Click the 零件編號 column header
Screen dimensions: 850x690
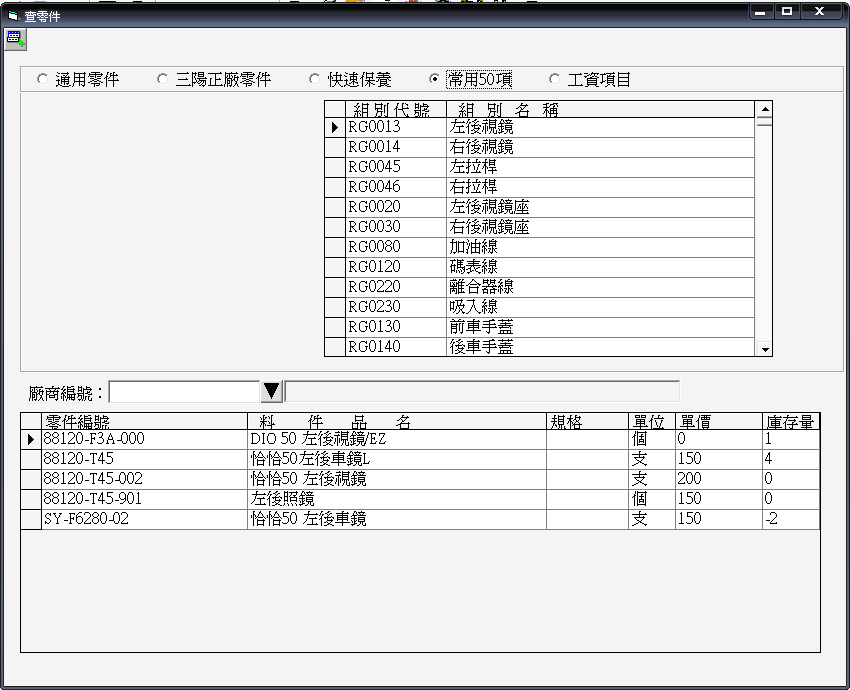click(144, 422)
